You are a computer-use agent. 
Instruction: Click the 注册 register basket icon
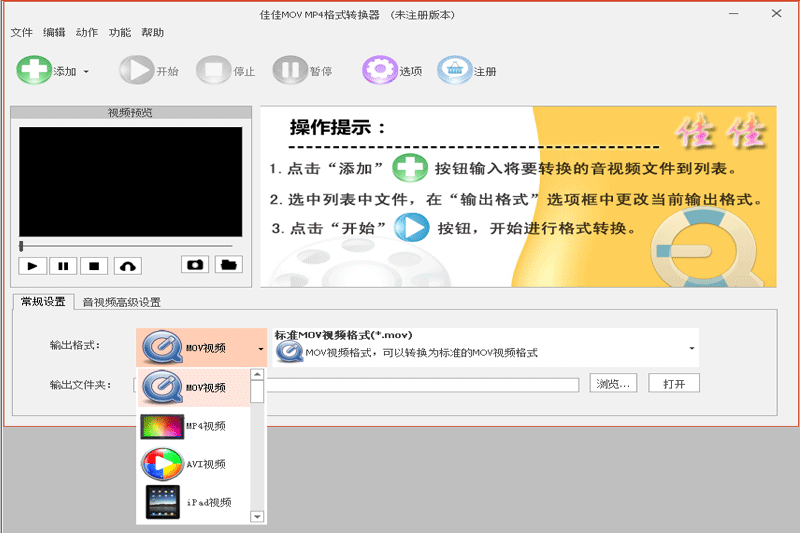(x=455, y=70)
